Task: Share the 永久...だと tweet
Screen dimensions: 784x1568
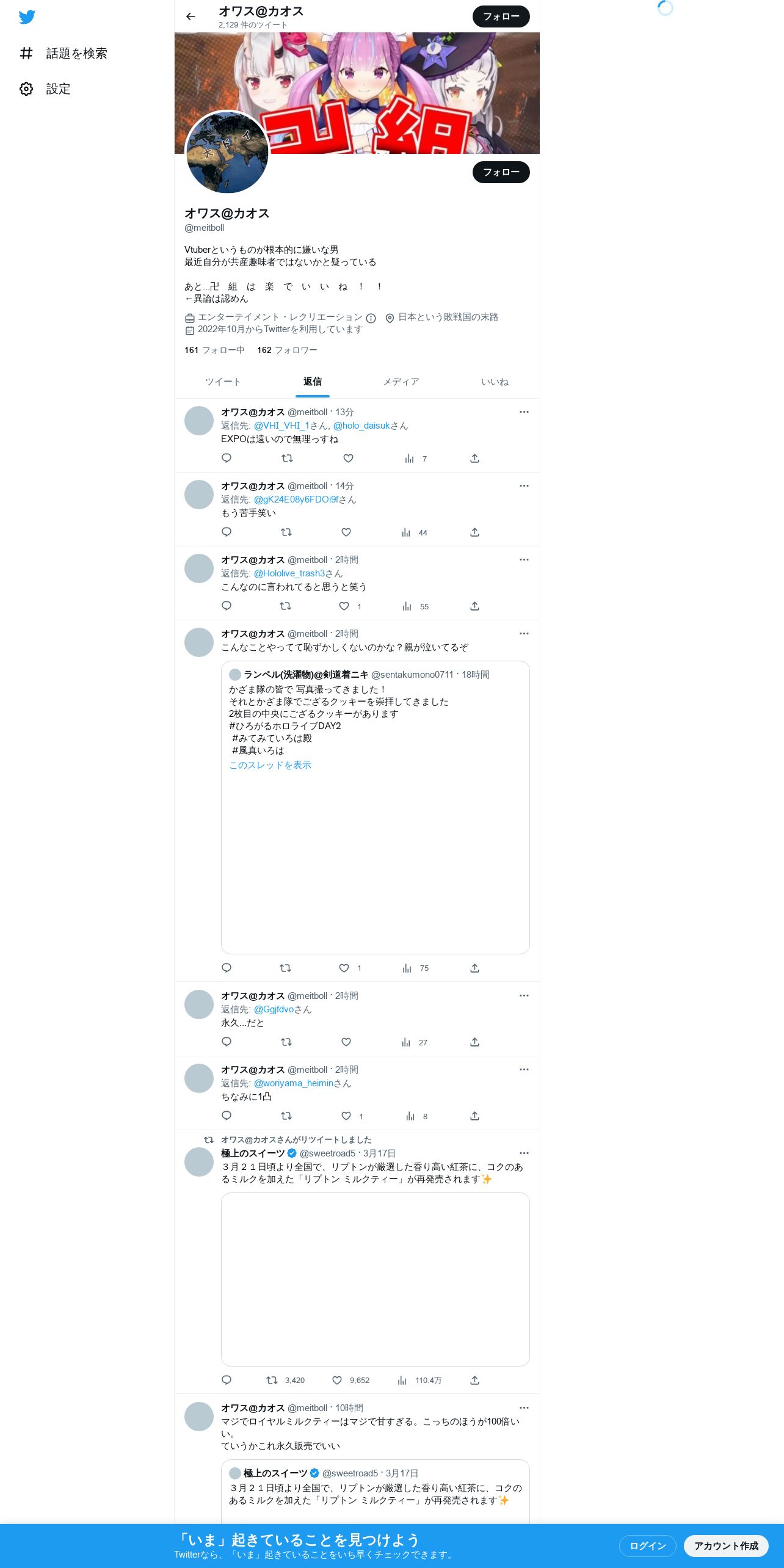Action: (474, 1042)
